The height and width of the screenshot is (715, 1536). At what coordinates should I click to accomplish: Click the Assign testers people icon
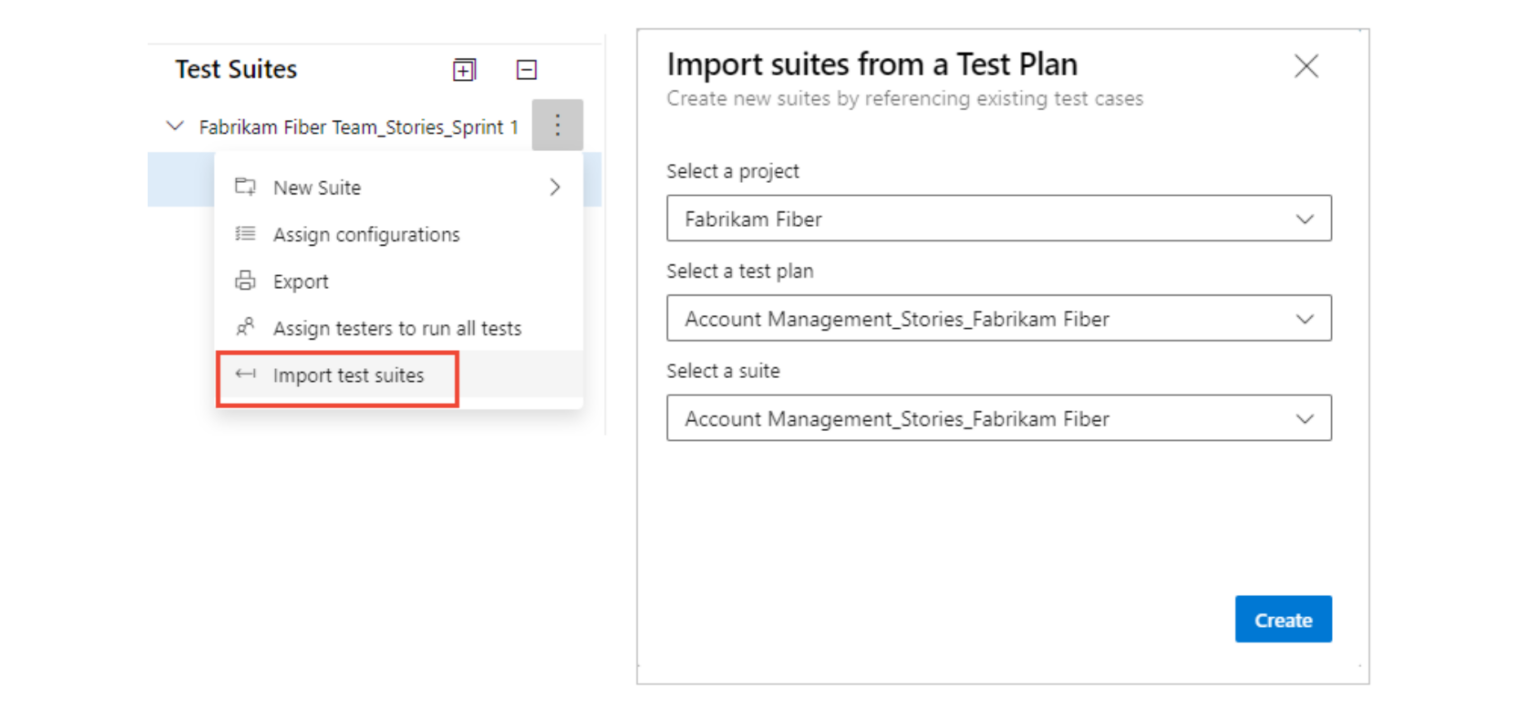coord(245,328)
